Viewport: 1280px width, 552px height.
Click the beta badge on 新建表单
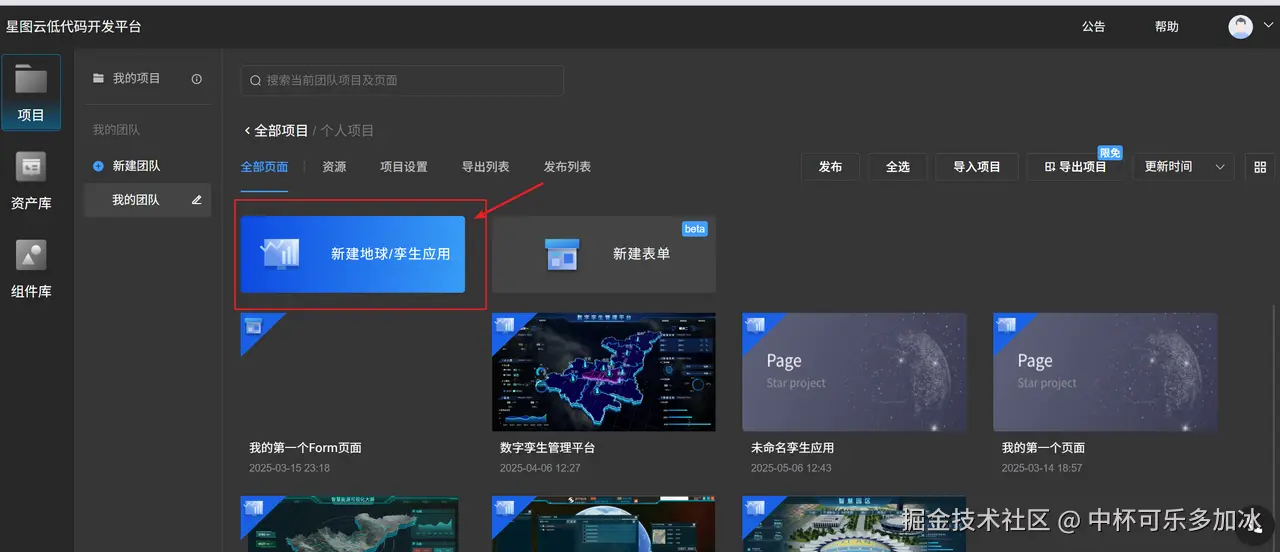pyautogui.click(x=694, y=229)
